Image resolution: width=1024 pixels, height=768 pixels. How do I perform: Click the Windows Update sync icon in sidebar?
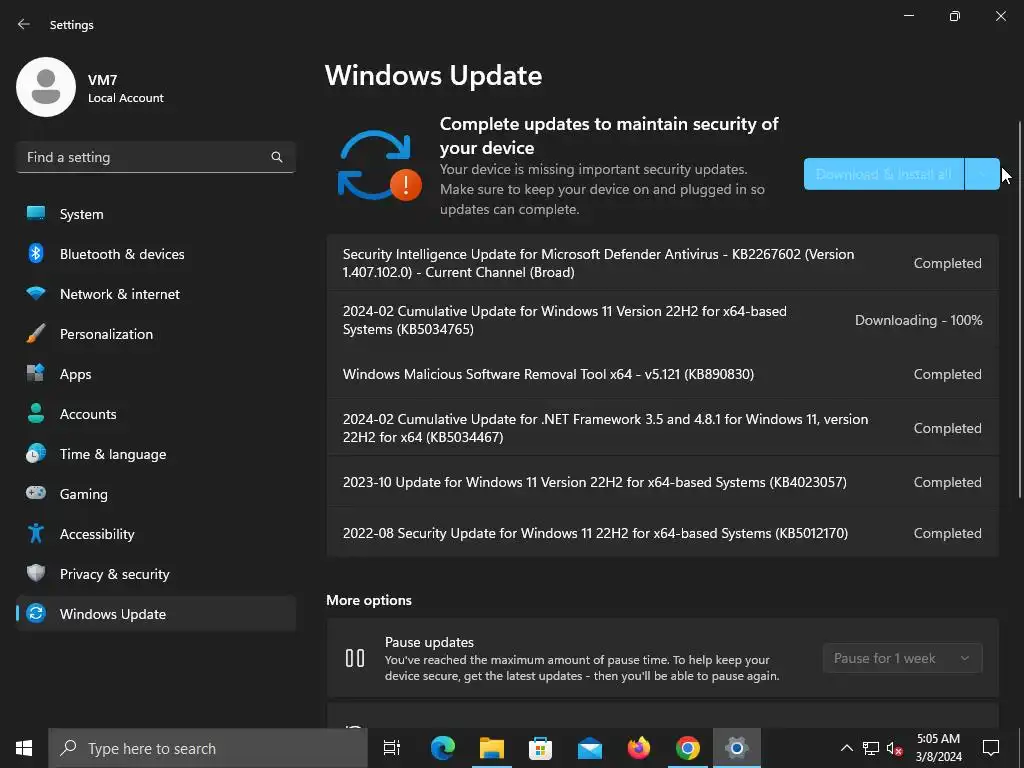(36, 613)
